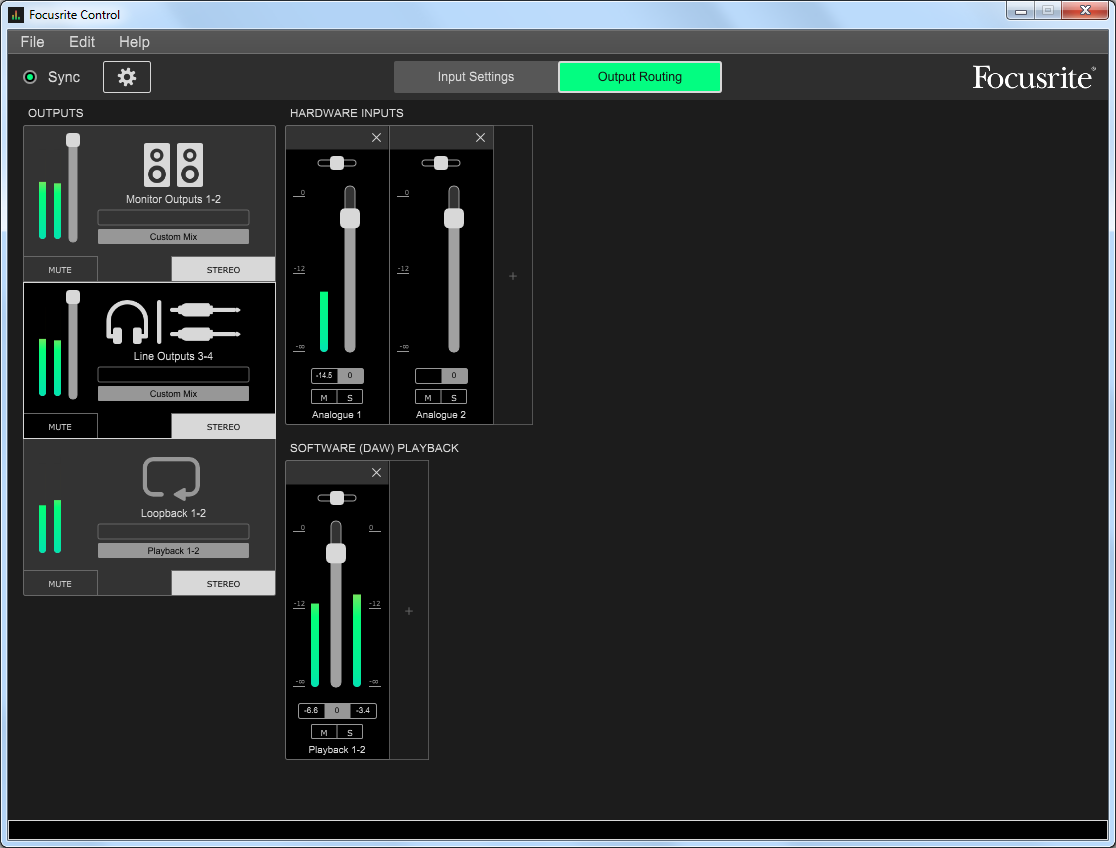Remove Playback 1-2 channel with X icon
The width and height of the screenshot is (1116, 848).
click(376, 473)
